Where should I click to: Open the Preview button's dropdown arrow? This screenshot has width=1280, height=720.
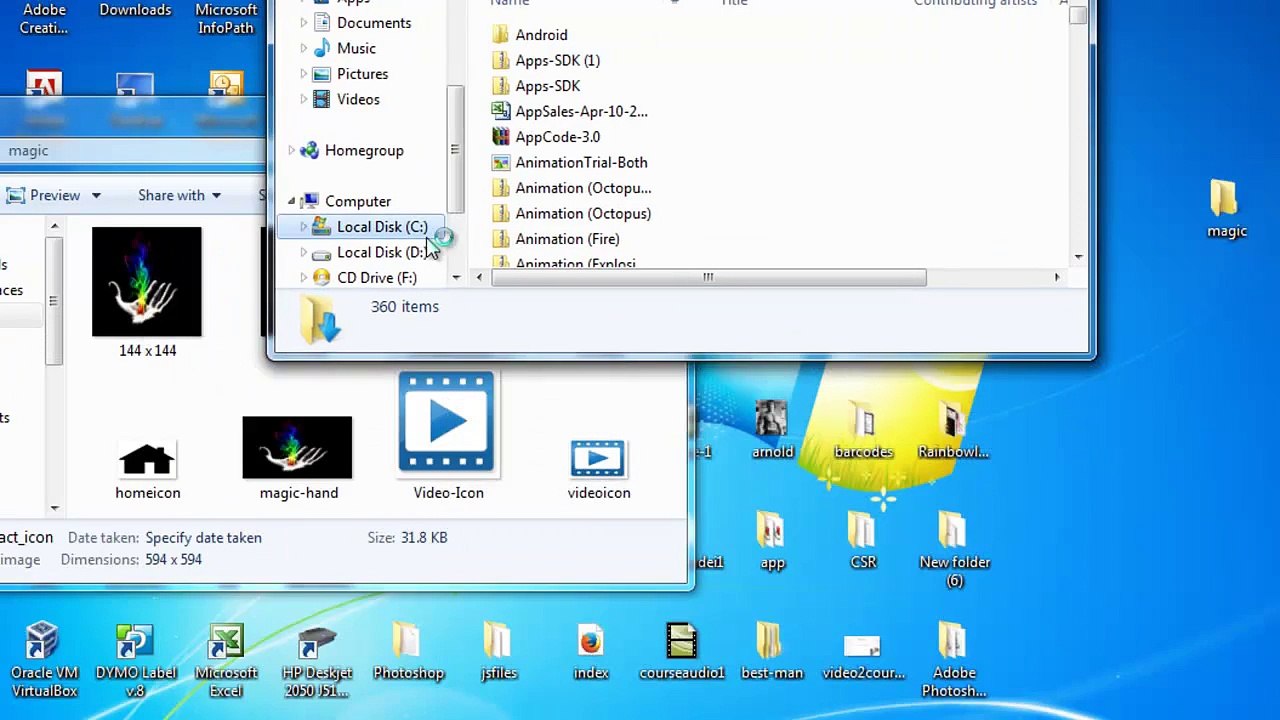point(96,195)
